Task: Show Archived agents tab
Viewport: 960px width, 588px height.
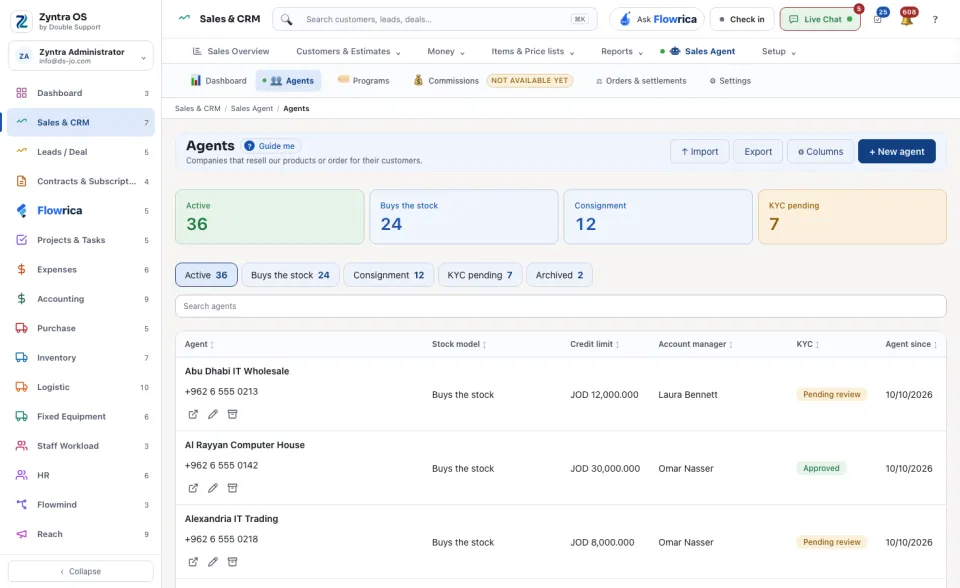Action: 559,275
